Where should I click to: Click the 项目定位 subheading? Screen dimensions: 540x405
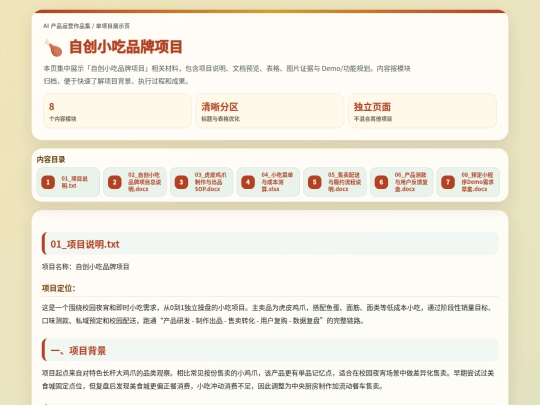(59, 288)
